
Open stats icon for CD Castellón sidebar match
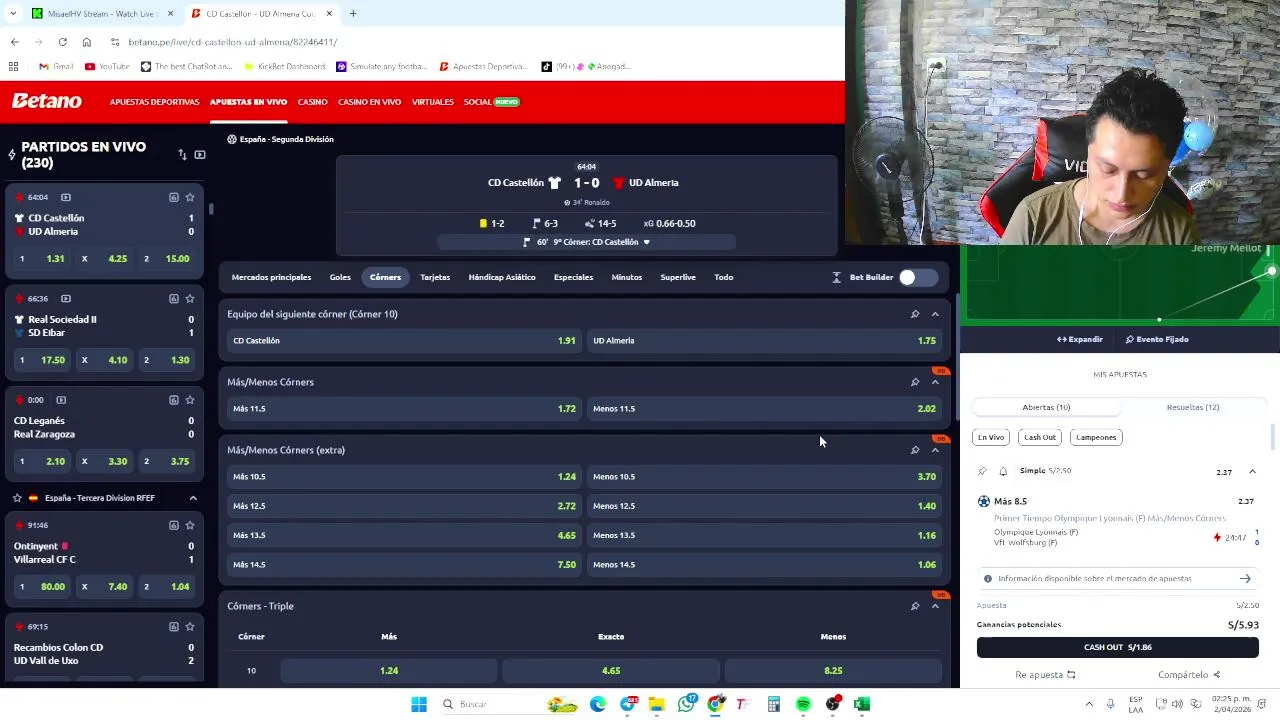tap(173, 197)
